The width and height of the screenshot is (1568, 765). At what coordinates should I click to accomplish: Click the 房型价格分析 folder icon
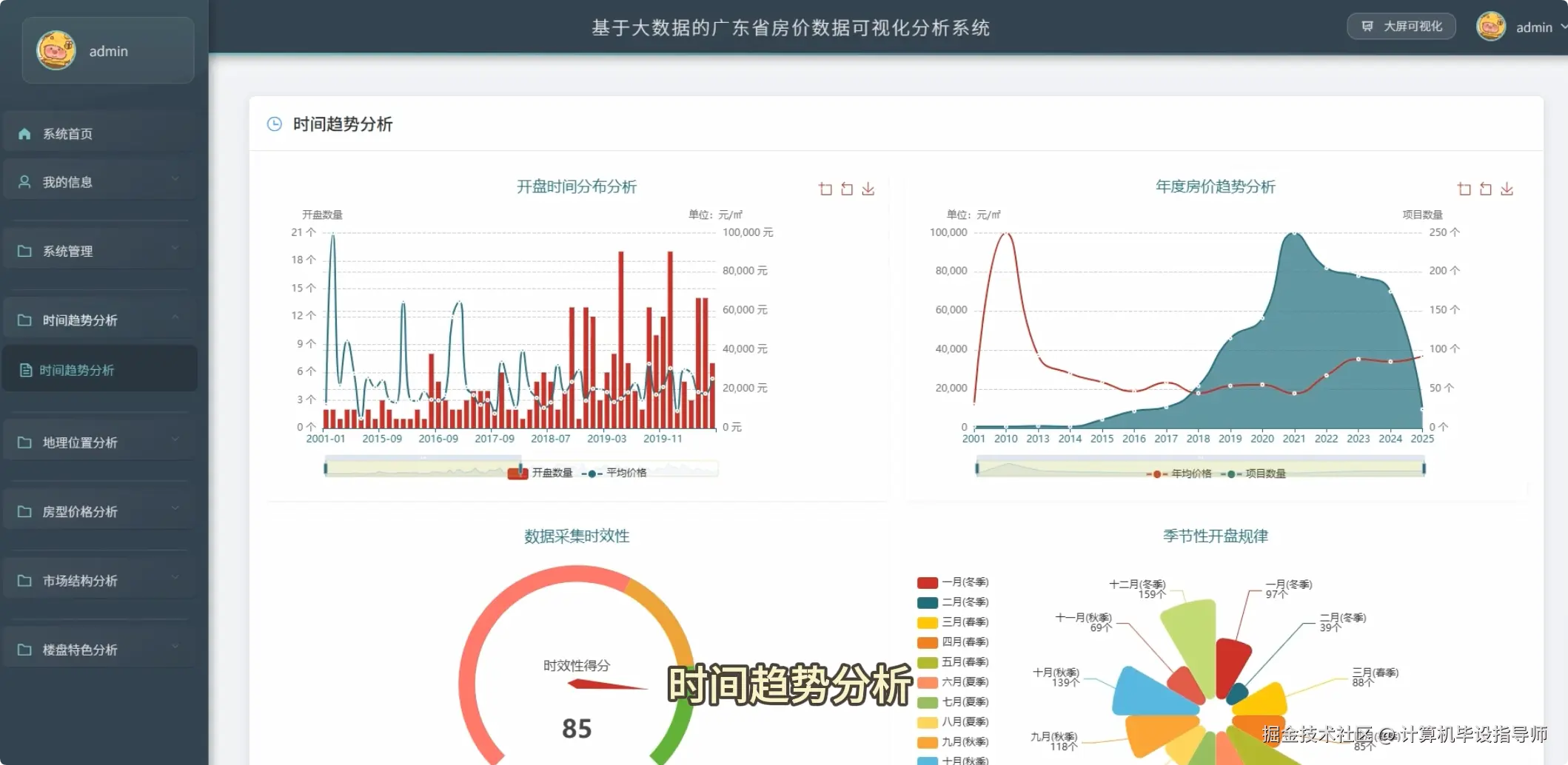coord(24,512)
